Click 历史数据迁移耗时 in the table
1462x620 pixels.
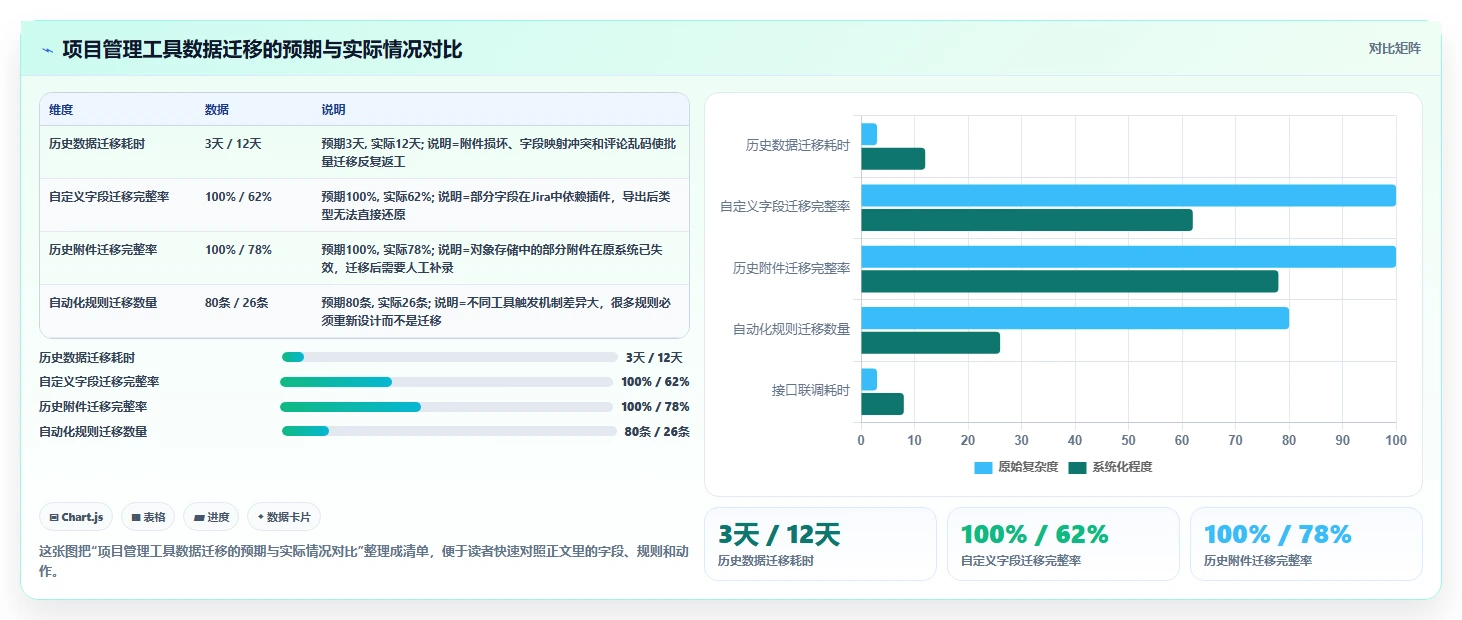[97, 144]
